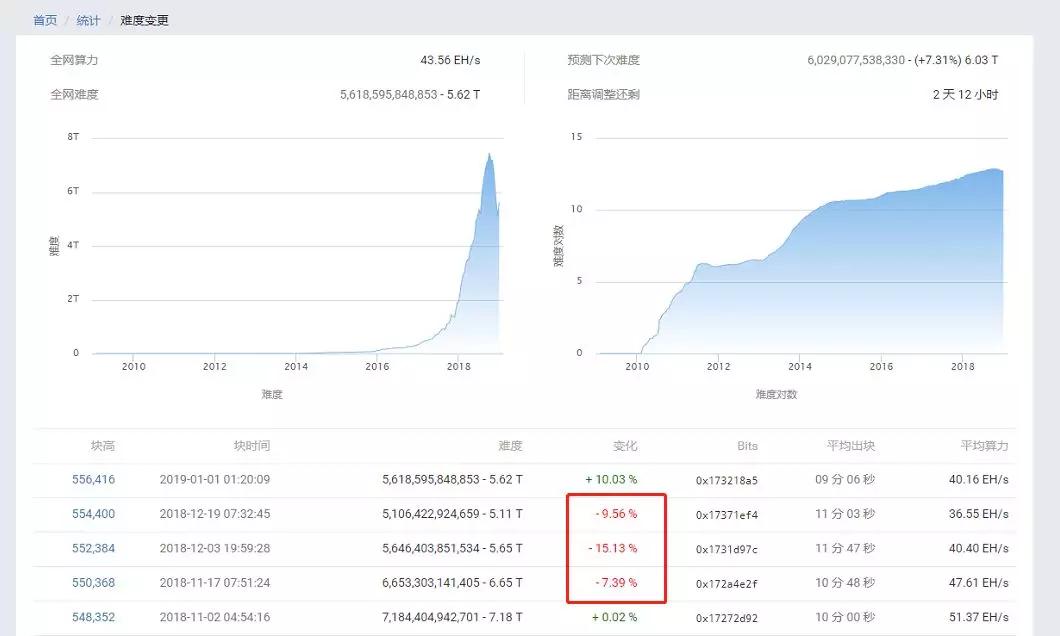This screenshot has width=1060, height=636.
Task: Go to the 首页 breadcrumb link
Action: 45,20
